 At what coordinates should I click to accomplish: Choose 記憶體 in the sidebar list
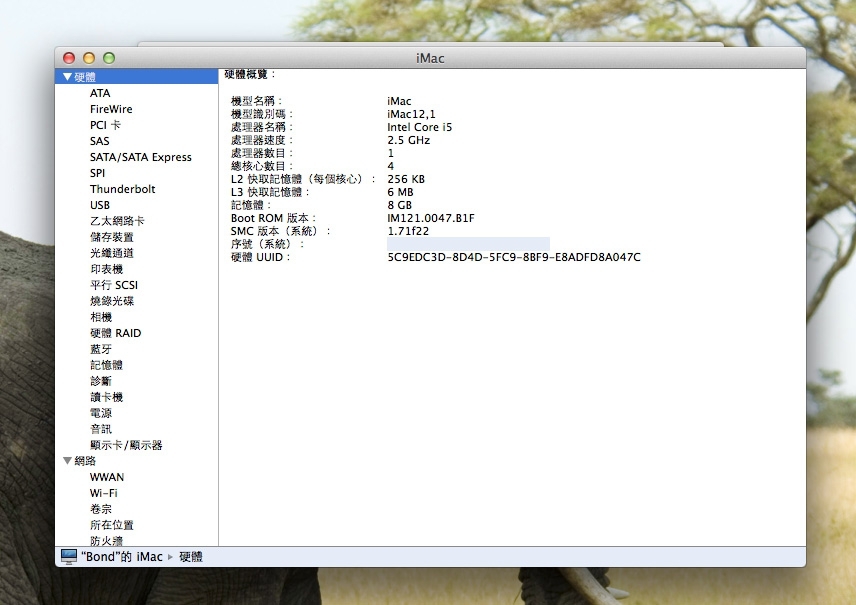click(x=106, y=365)
